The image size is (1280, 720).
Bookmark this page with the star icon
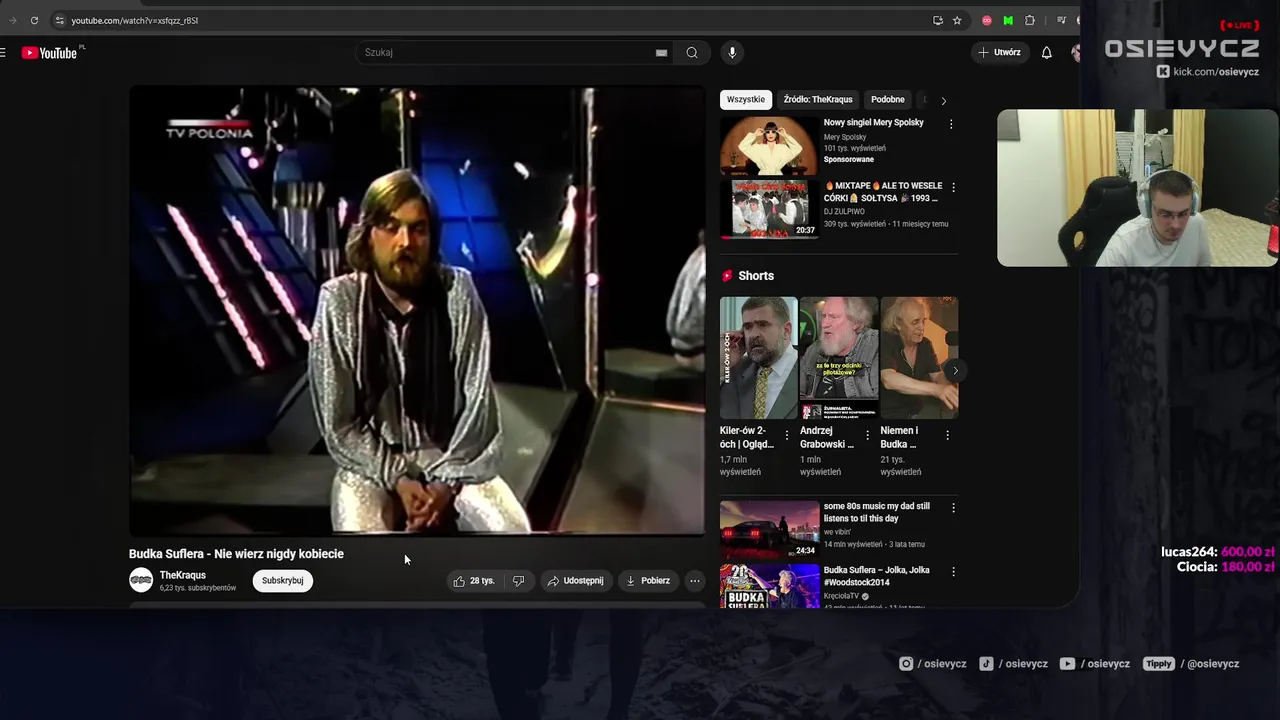[957, 20]
